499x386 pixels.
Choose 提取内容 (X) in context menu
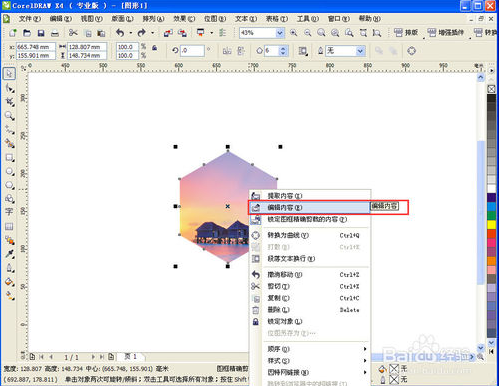click(310, 196)
